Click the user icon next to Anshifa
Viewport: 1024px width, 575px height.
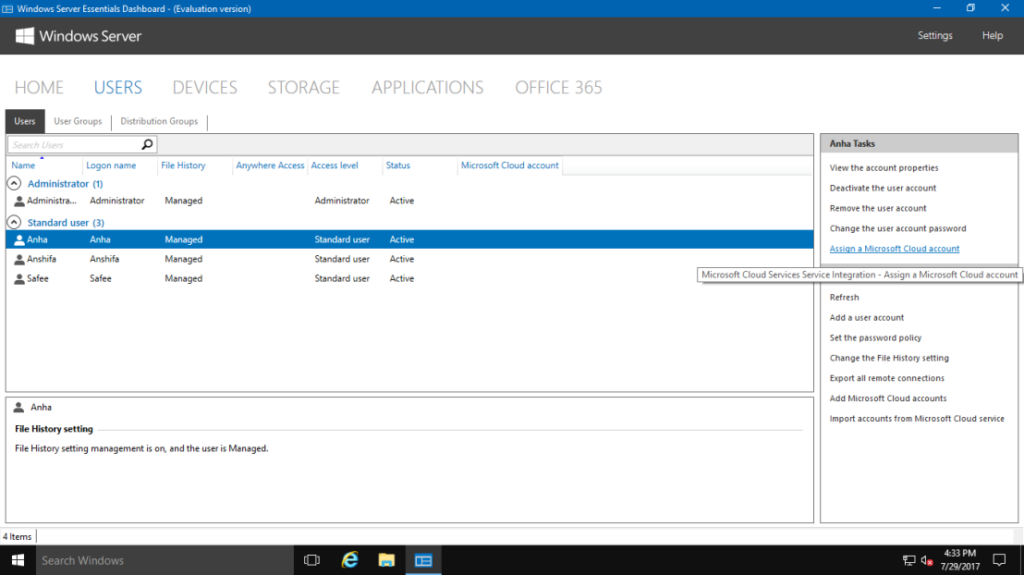19,259
